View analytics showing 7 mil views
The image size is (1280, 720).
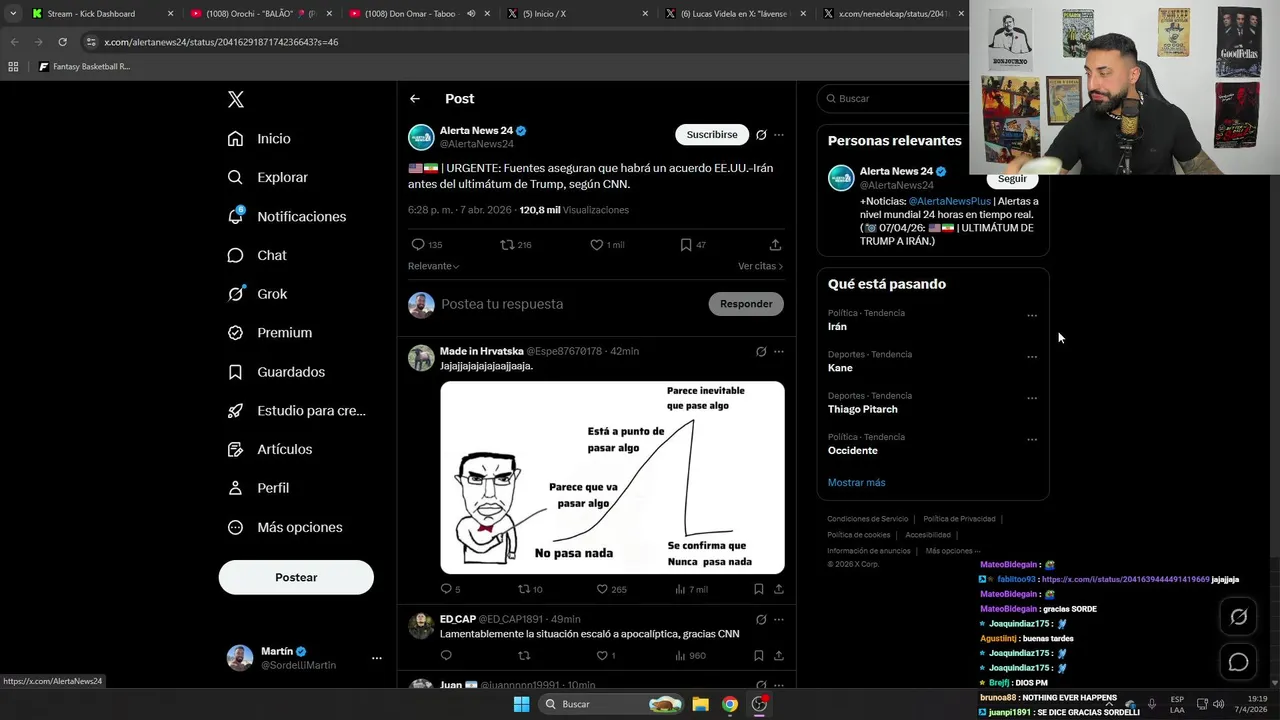(x=690, y=589)
